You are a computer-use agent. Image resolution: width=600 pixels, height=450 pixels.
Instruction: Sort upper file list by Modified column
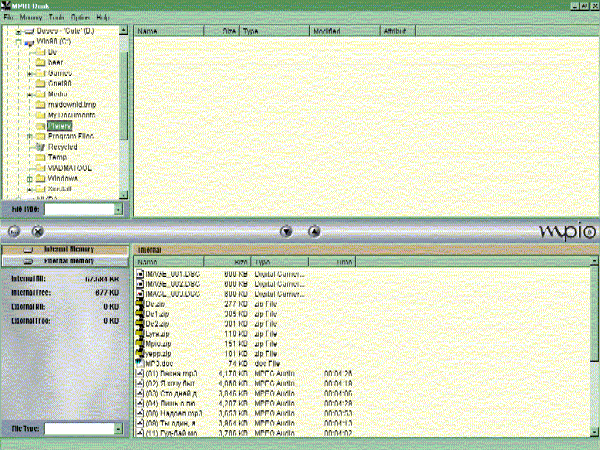coord(345,31)
